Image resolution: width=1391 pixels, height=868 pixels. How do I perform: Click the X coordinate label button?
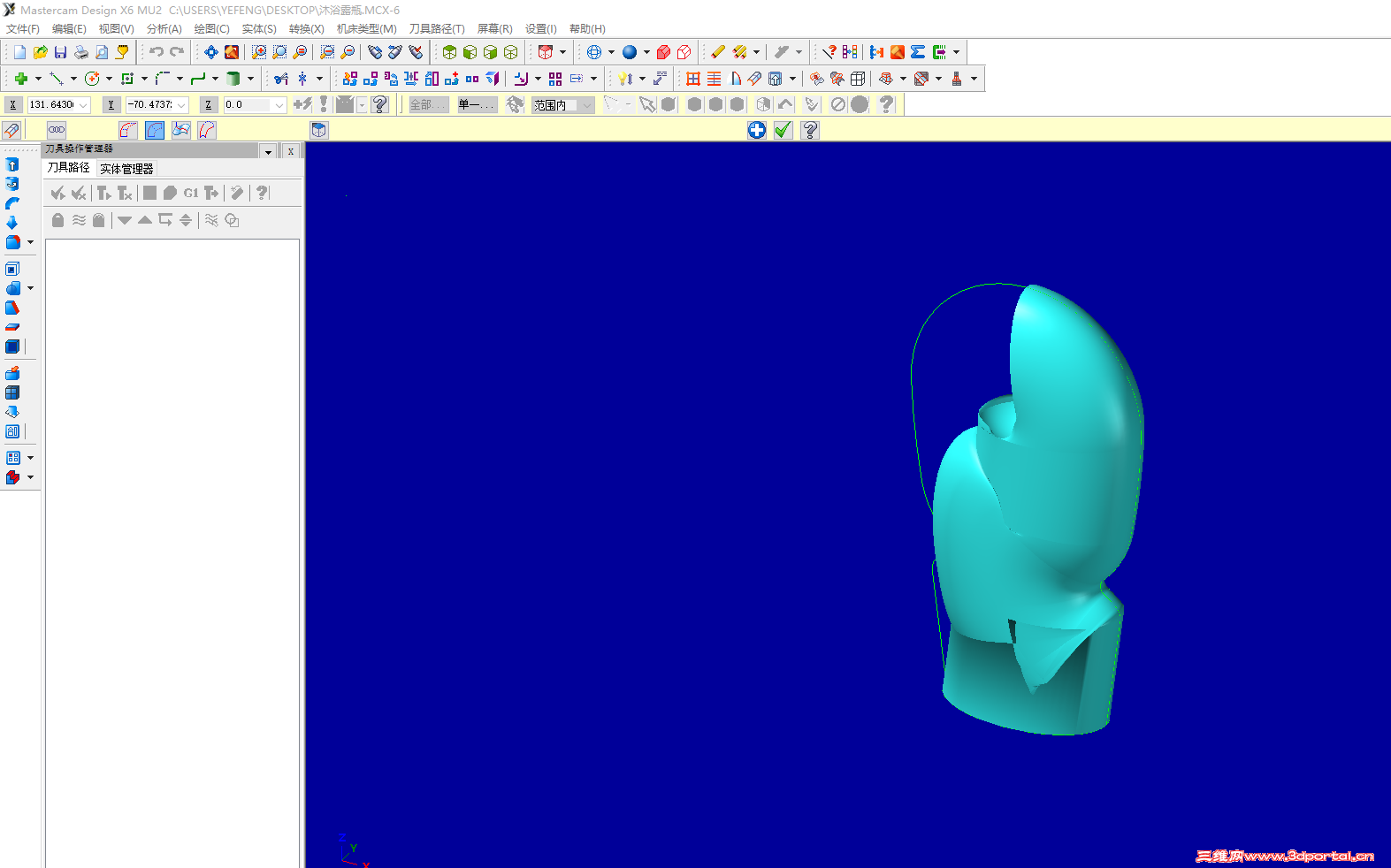tap(13, 105)
